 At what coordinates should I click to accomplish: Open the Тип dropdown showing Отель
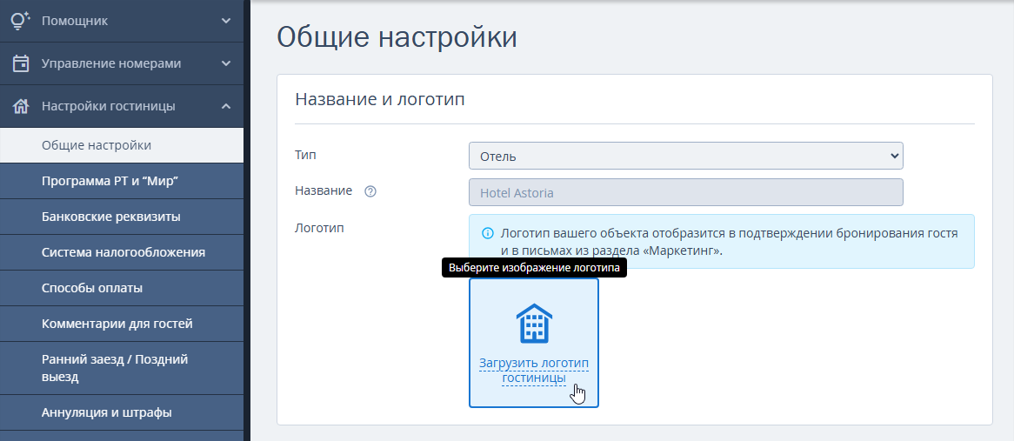pos(685,156)
